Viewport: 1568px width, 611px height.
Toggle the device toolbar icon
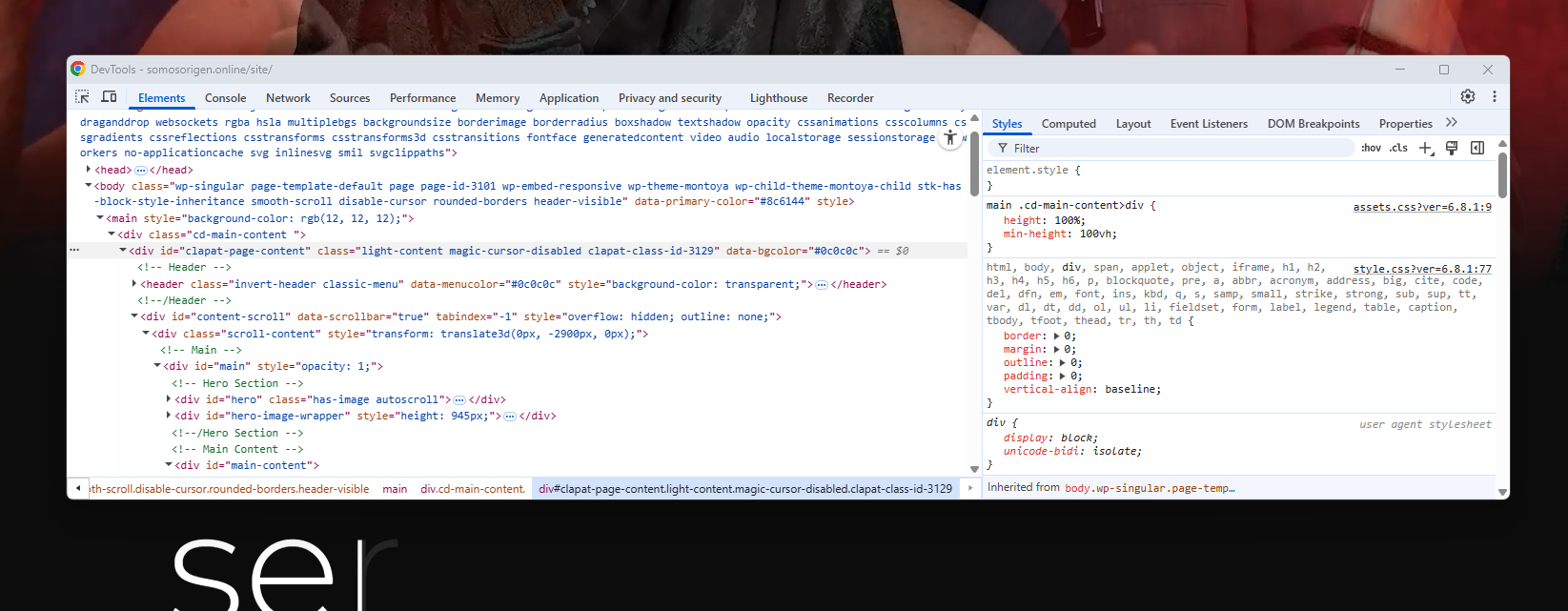[109, 97]
